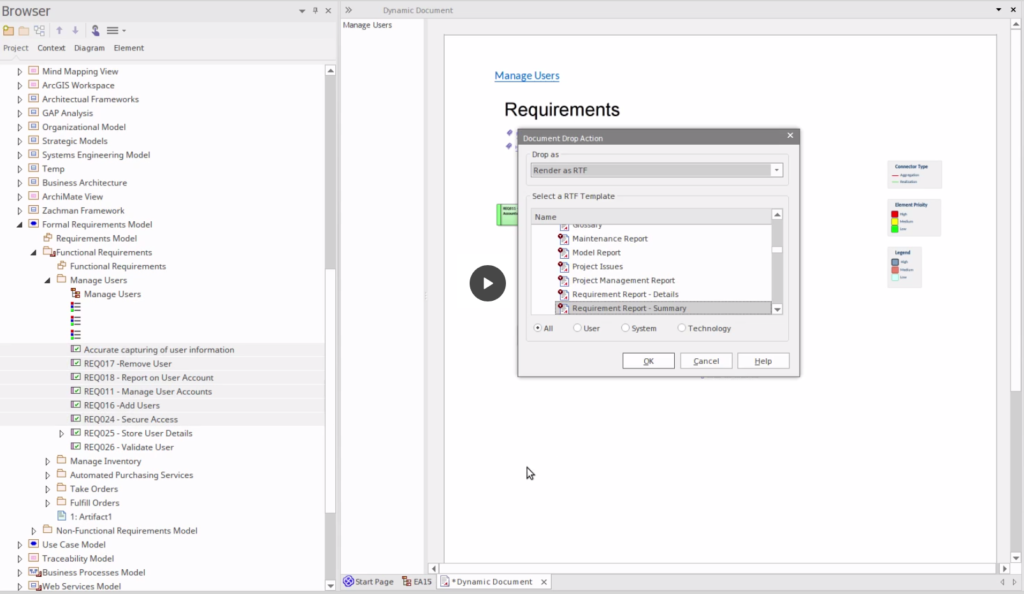Switch to the Start Page tab
The height and width of the screenshot is (594, 1024).
[369, 581]
